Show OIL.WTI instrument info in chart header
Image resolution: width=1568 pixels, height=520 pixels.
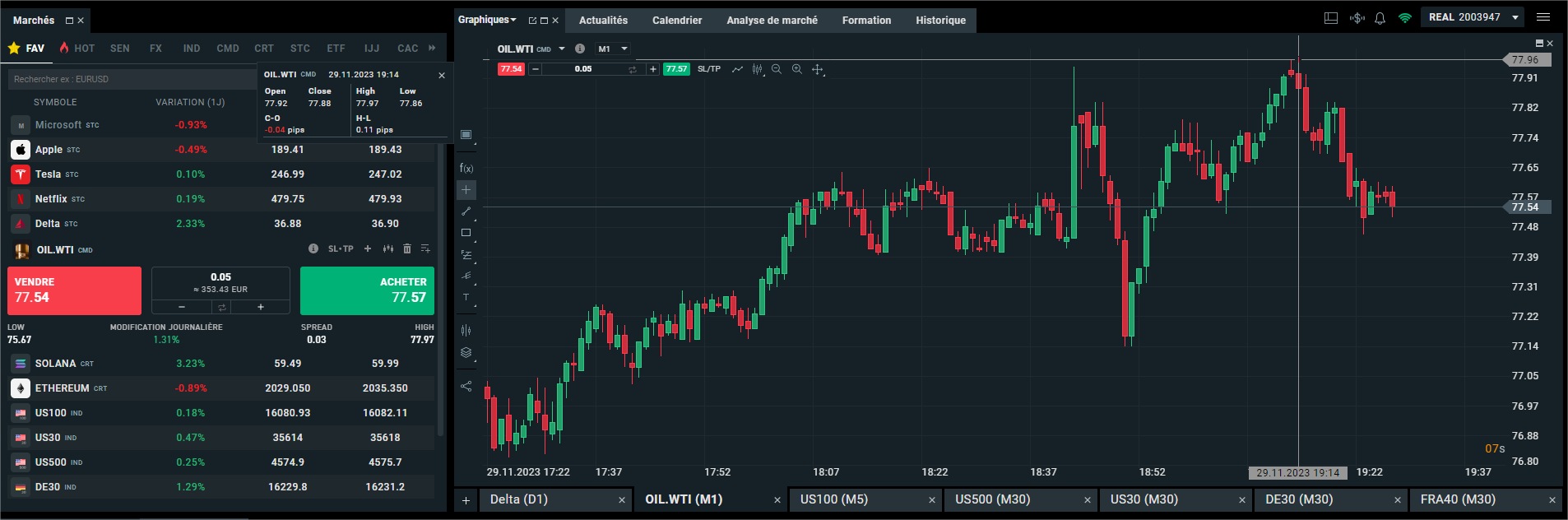580,49
